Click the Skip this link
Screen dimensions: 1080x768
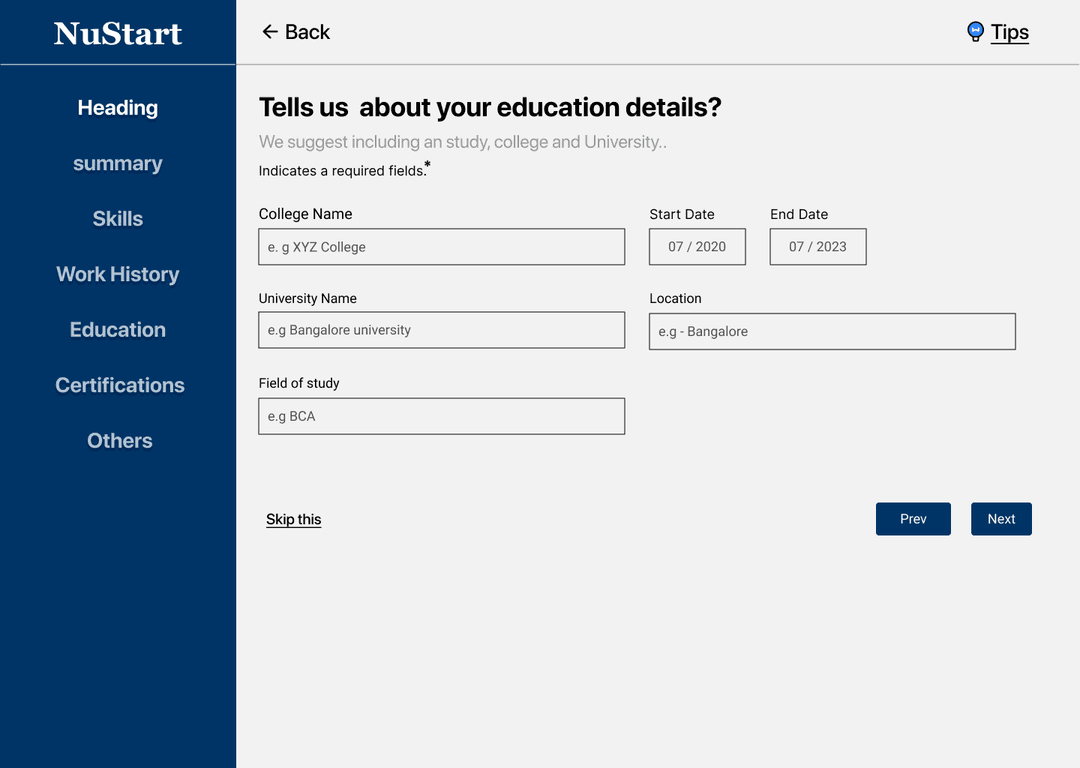(294, 519)
